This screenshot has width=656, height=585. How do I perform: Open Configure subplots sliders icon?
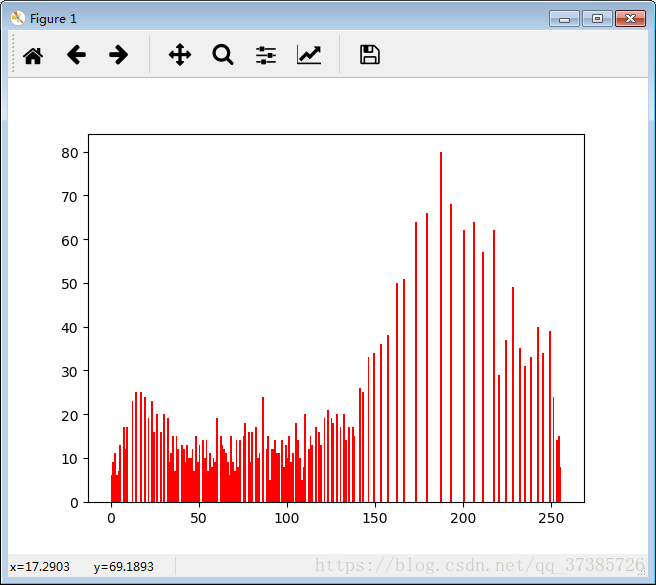coord(266,55)
